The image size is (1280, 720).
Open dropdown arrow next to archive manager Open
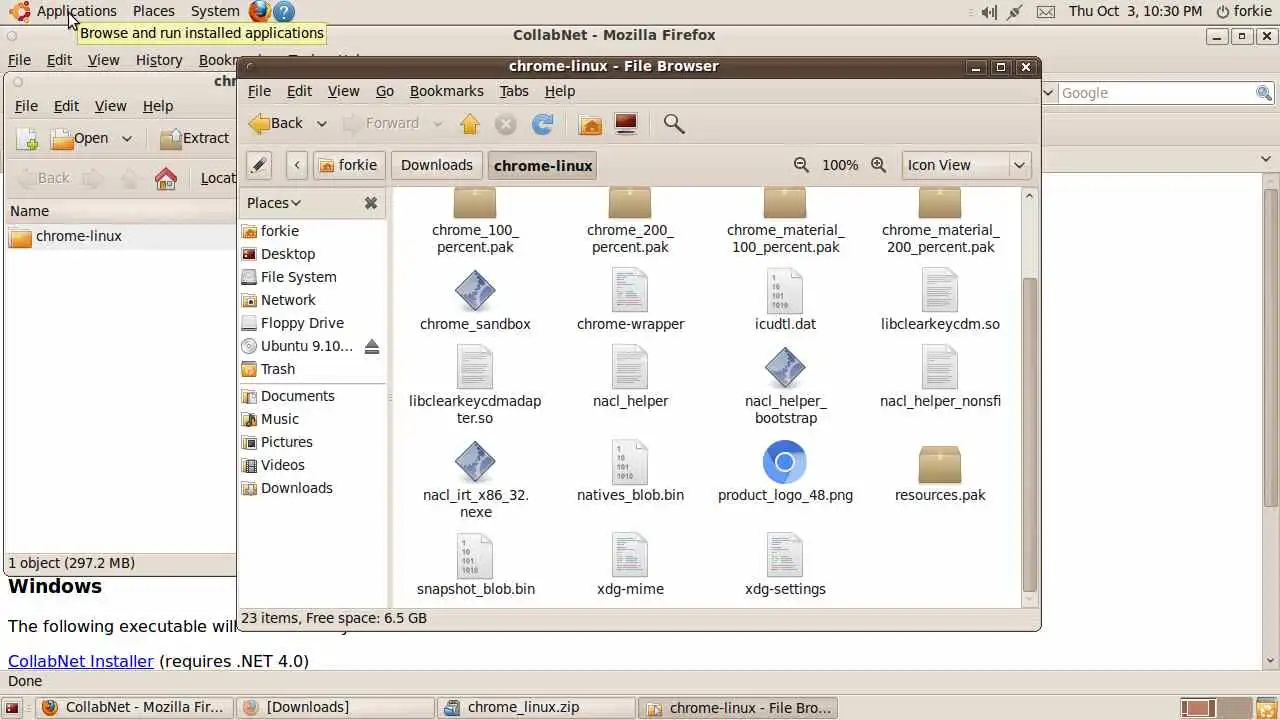coord(127,139)
